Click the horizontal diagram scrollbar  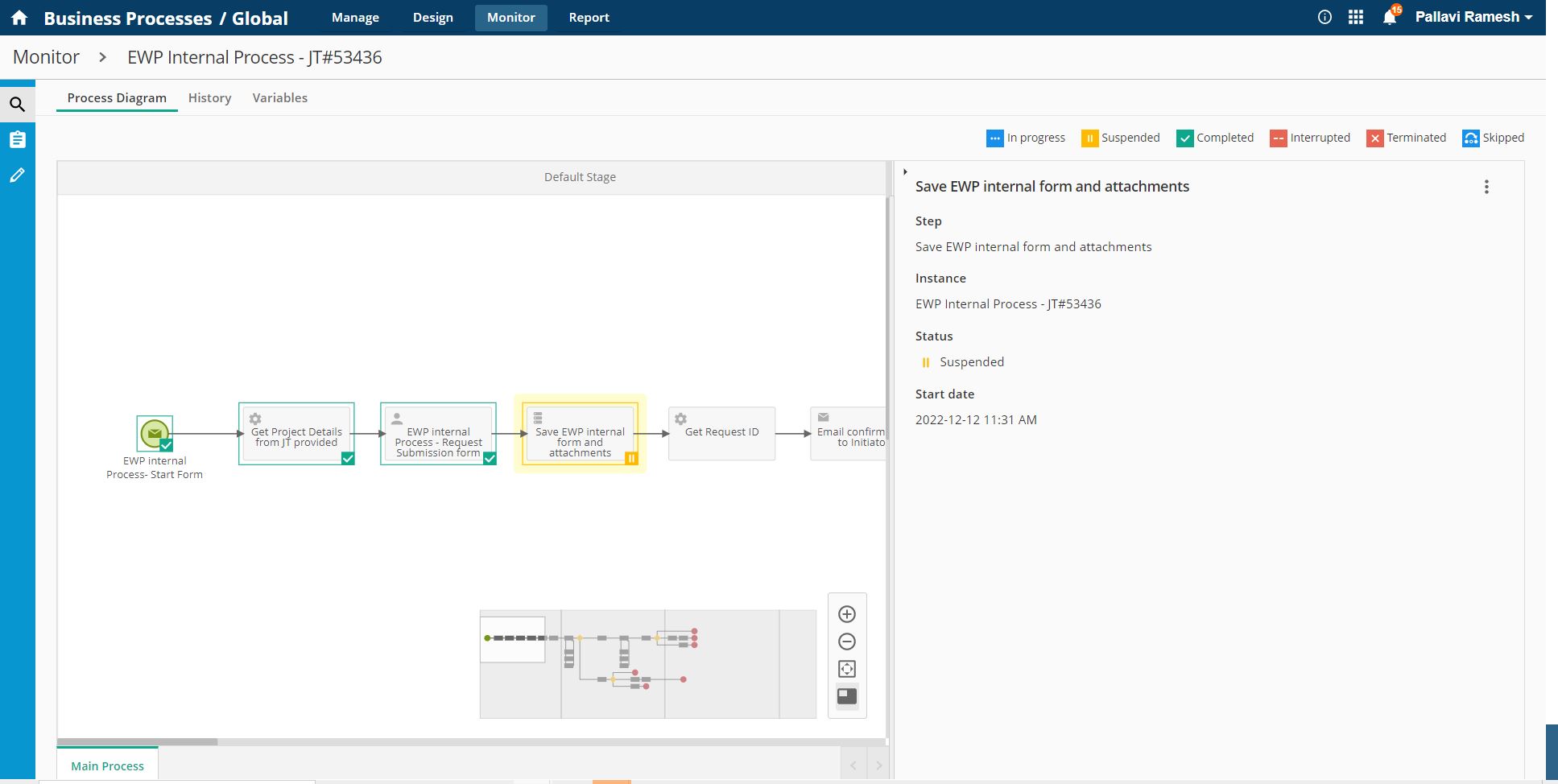137,741
